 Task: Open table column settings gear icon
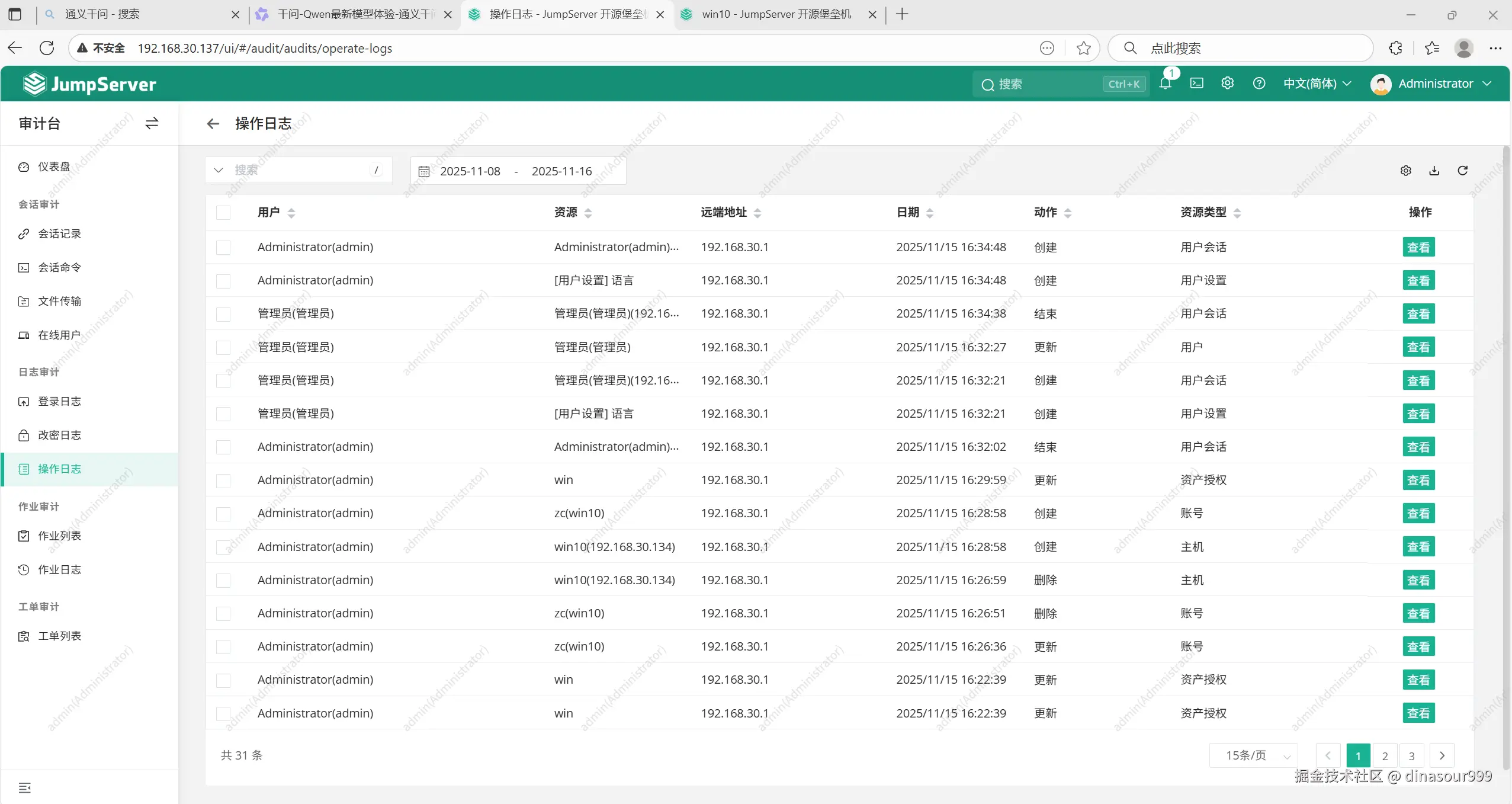point(1405,171)
